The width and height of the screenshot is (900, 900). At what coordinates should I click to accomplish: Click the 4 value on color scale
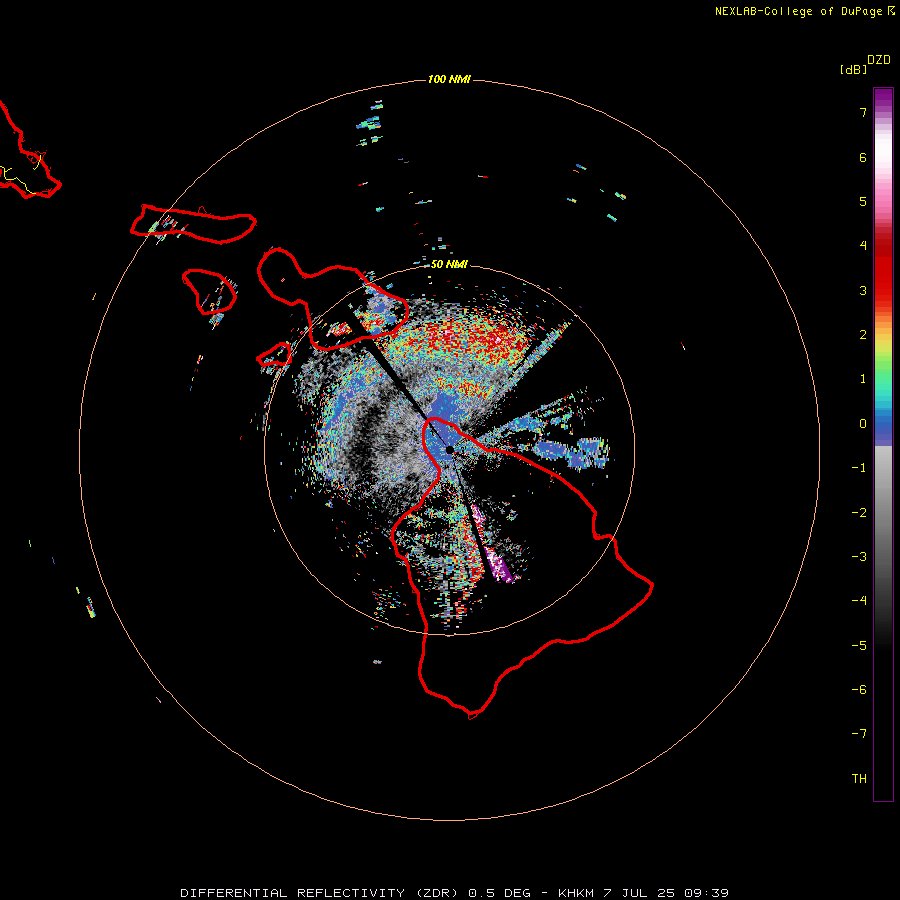[x=863, y=246]
